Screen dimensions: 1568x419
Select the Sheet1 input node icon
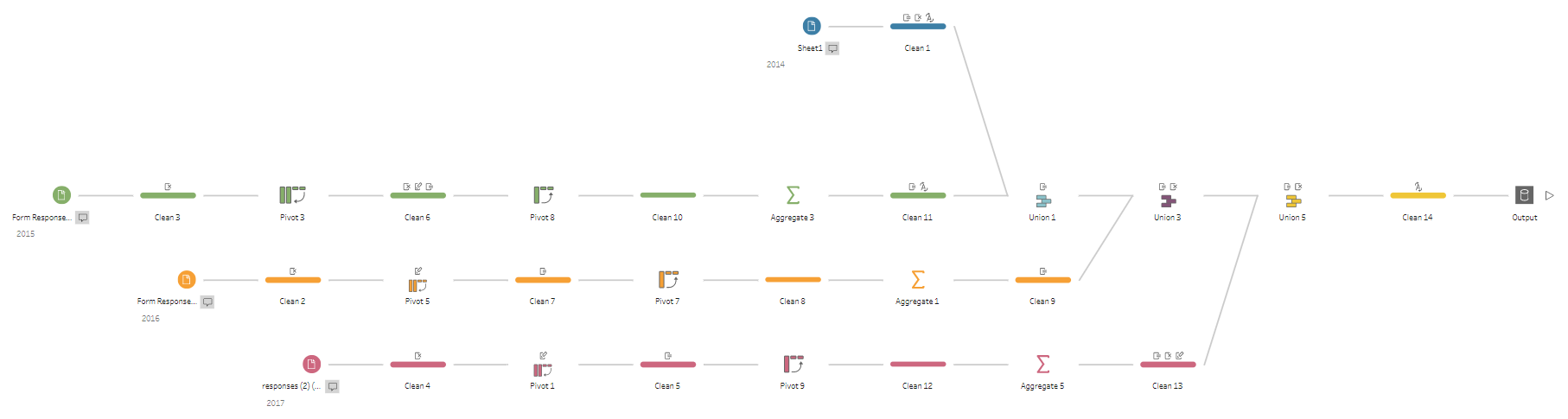(x=811, y=26)
